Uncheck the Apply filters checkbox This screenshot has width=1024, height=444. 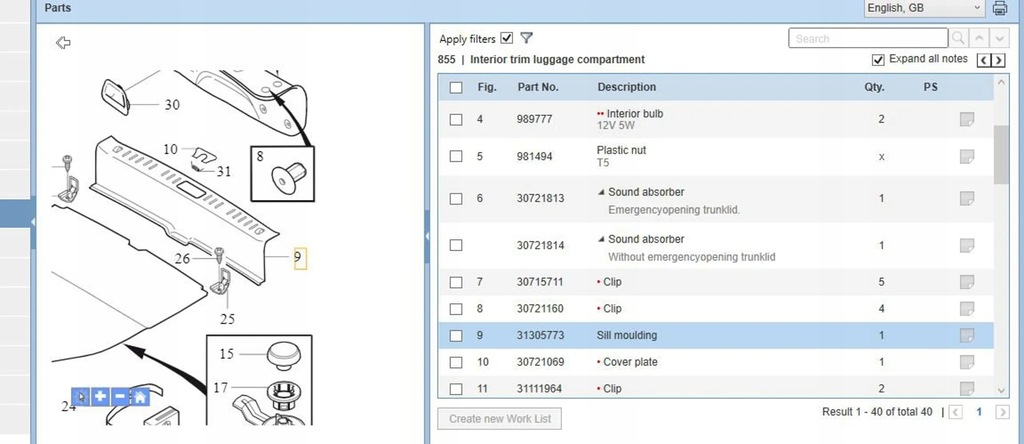click(x=507, y=38)
